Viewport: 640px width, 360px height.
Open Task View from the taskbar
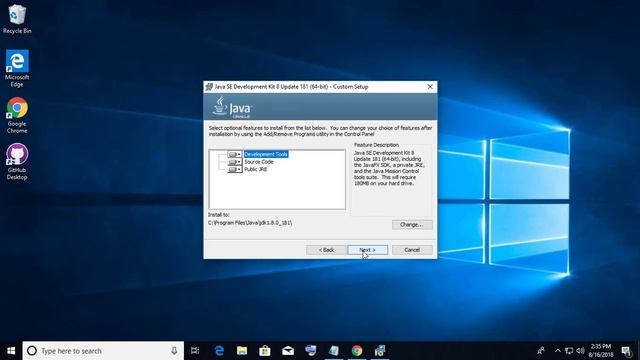195,351
